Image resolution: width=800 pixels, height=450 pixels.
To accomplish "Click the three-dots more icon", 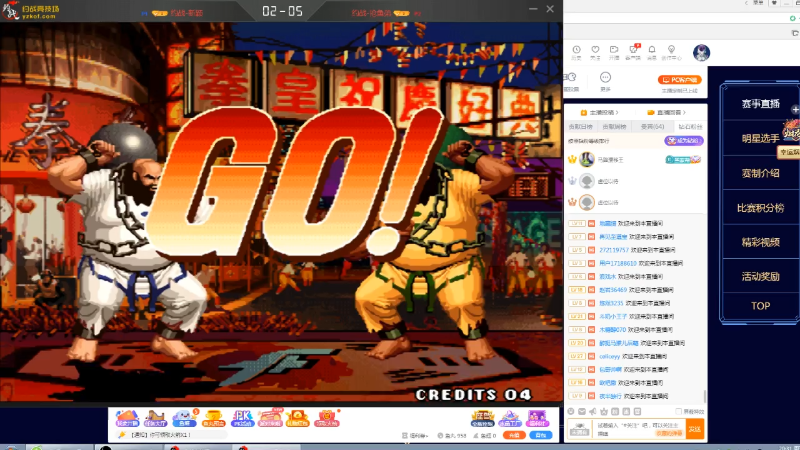I will tap(605, 78).
